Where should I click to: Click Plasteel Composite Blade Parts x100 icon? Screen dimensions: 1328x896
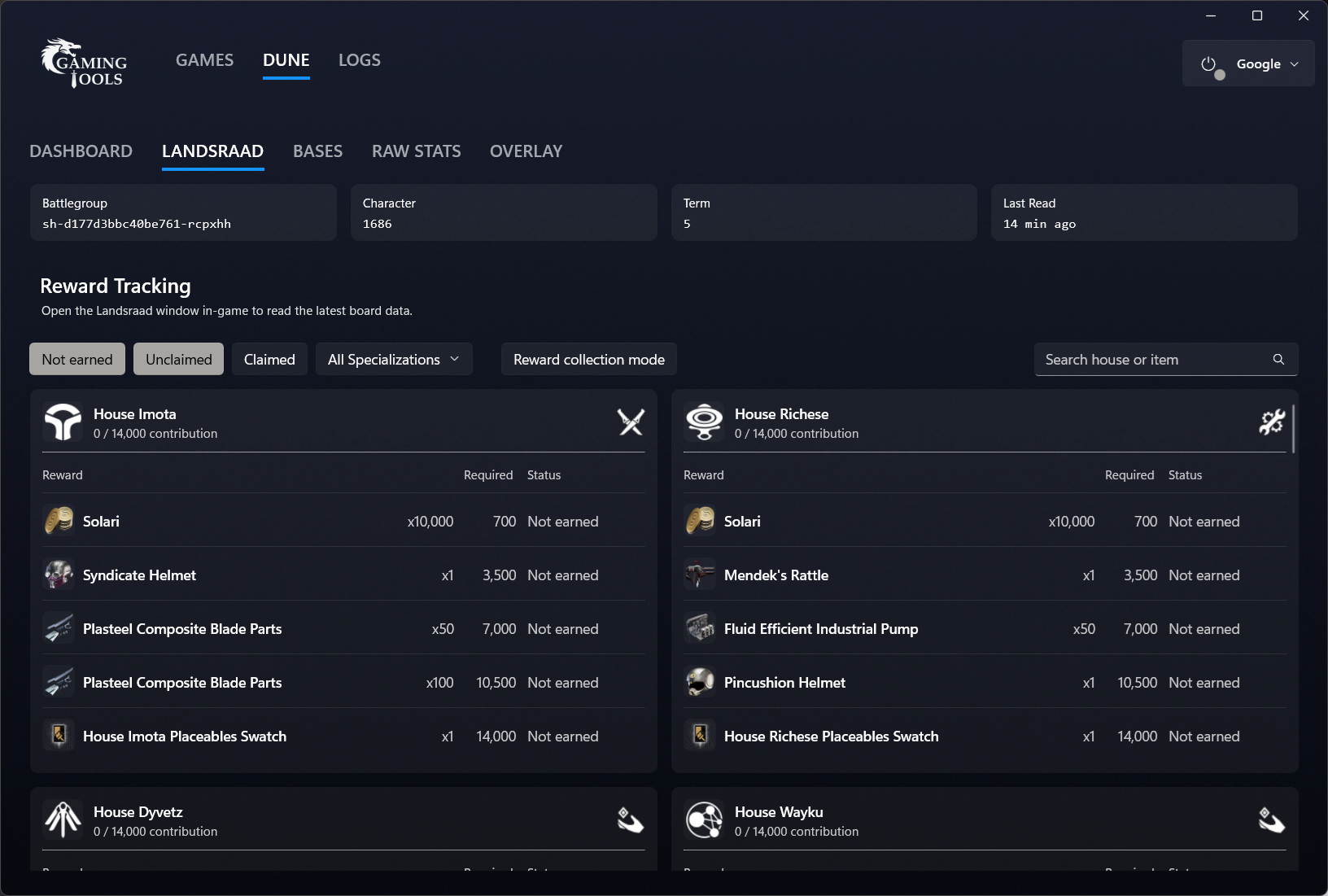(x=59, y=682)
